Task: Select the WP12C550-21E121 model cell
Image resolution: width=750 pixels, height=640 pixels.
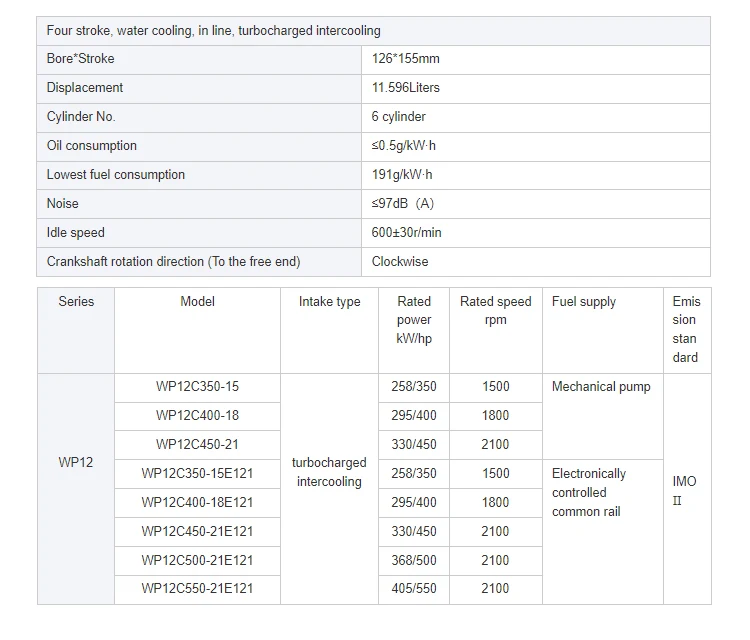Action: pos(197,589)
